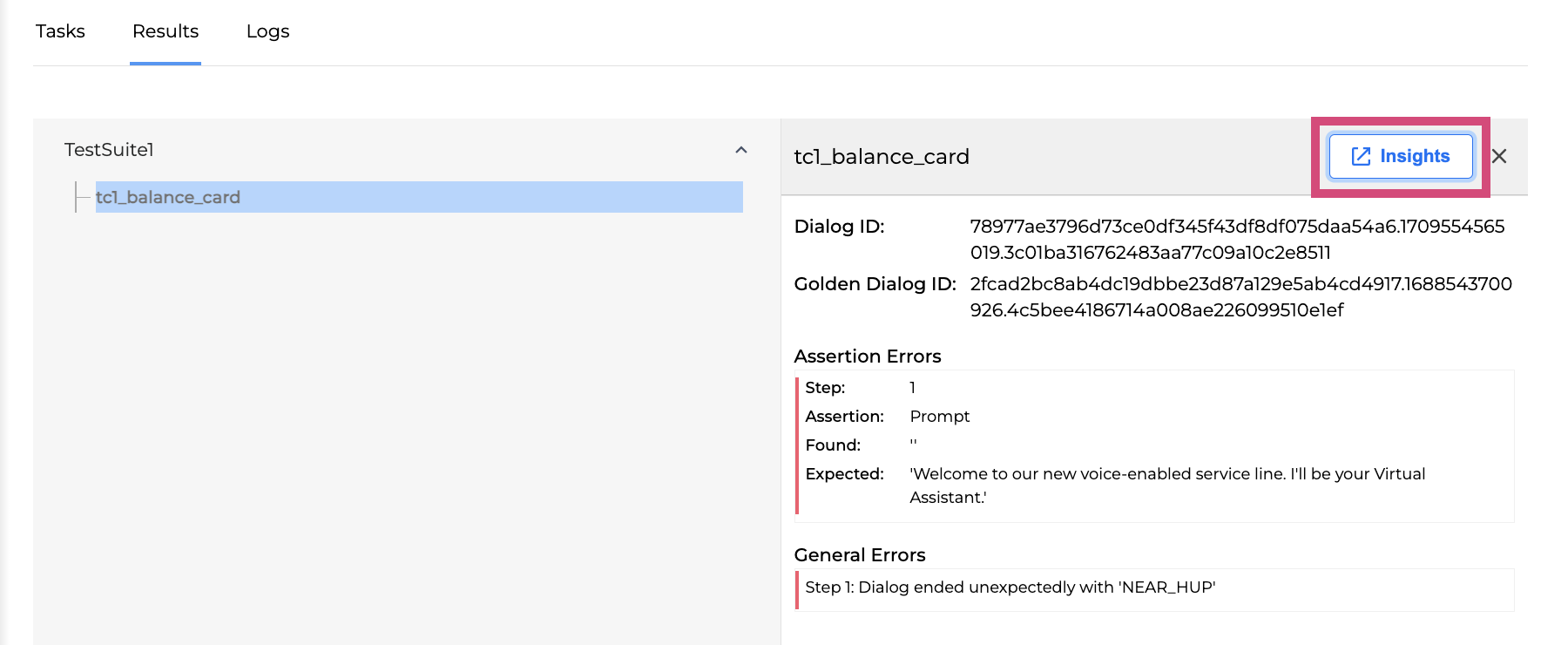Close the tc1_balance_card details panel
The width and height of the screenshot is (1568, 645).
click(x=1499, y=156)
